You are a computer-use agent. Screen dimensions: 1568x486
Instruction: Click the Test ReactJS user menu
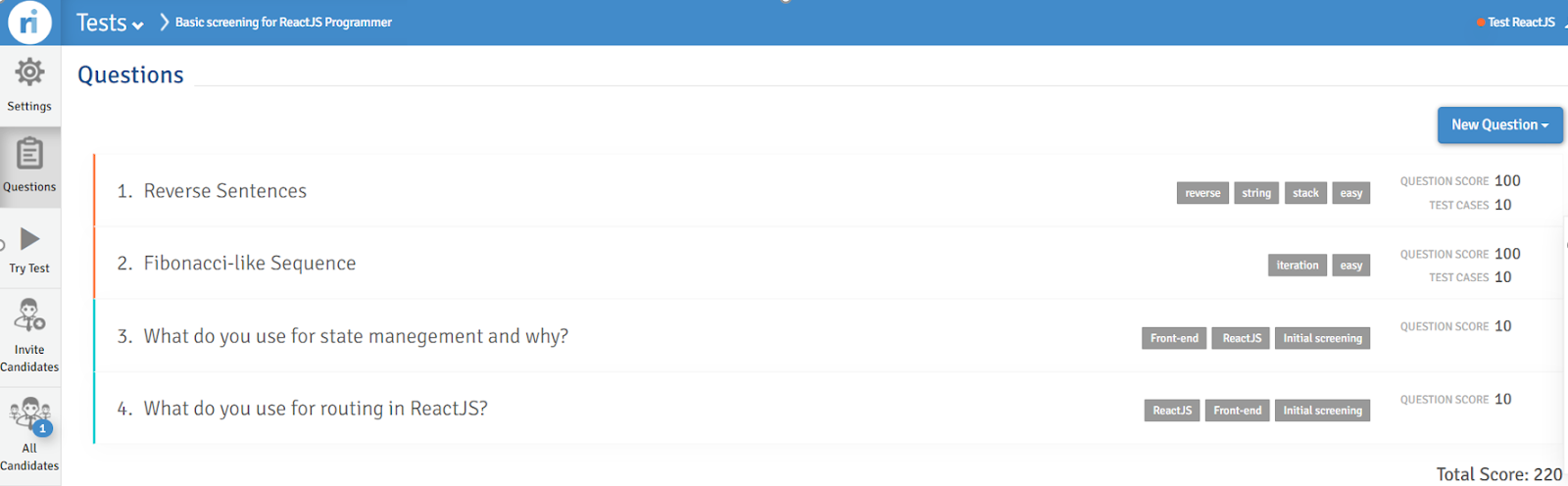(1520, 22)
